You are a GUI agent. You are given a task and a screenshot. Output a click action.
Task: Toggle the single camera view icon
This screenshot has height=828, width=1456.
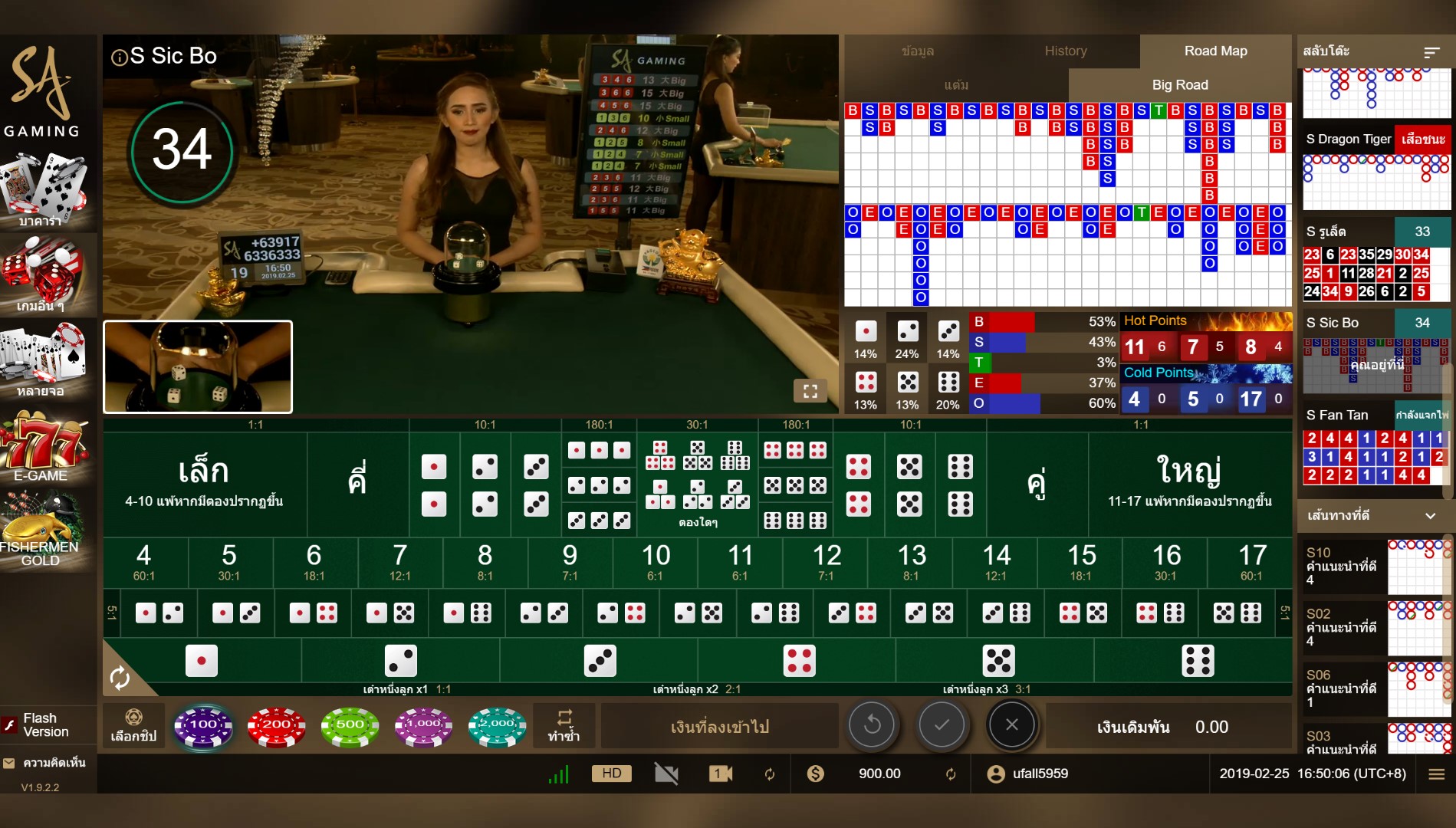[x=720, y=774]
